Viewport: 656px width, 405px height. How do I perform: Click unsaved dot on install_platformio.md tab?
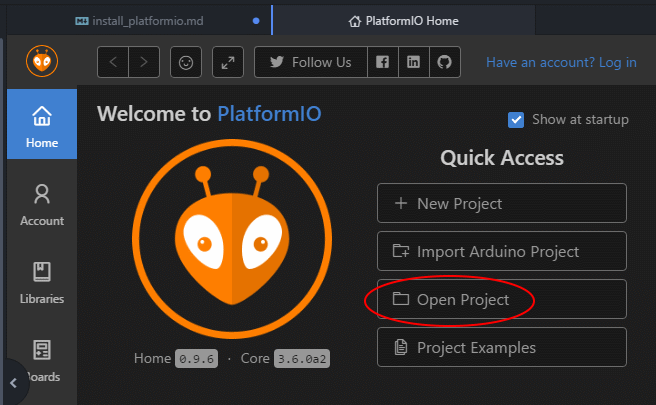pyautogui.click(x=256, y=21)
